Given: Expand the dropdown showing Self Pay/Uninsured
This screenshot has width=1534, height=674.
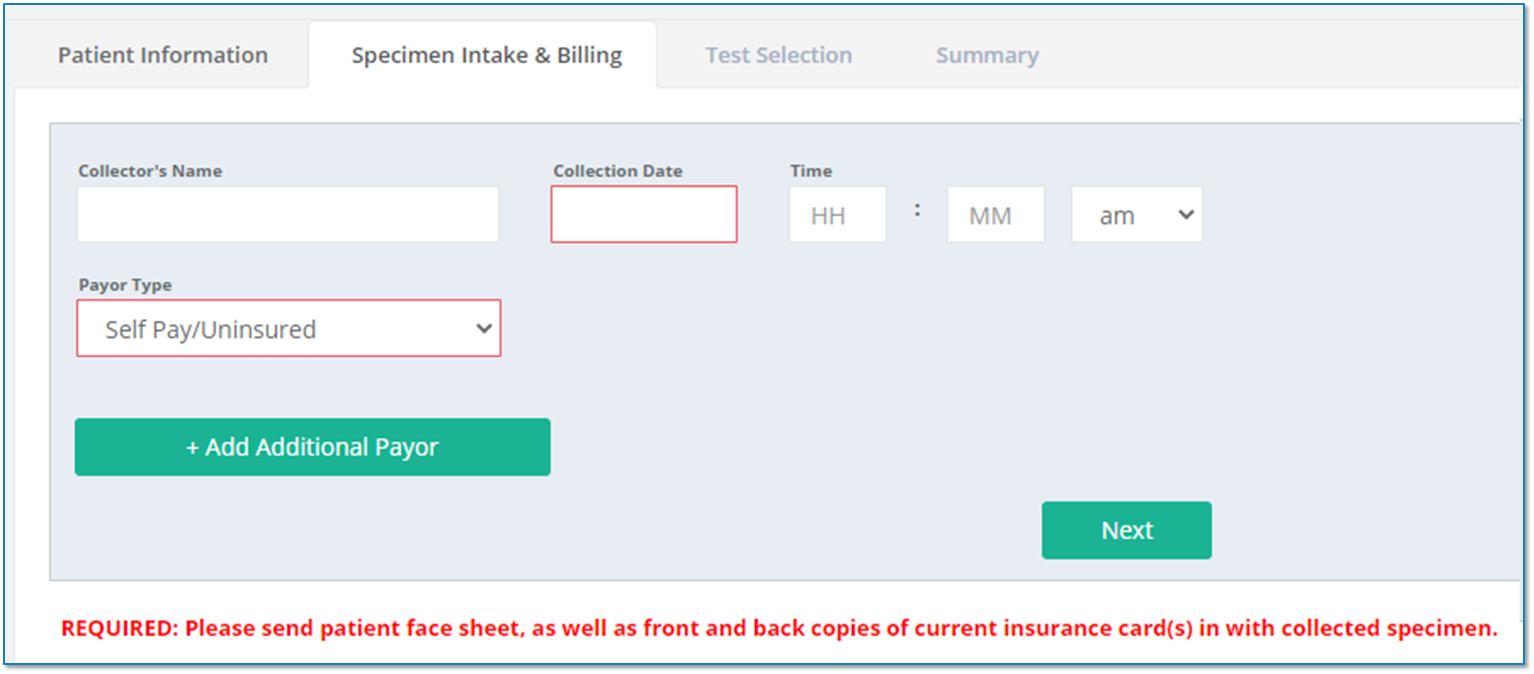Looking at the screenshot, I should (x=288, y=328).
